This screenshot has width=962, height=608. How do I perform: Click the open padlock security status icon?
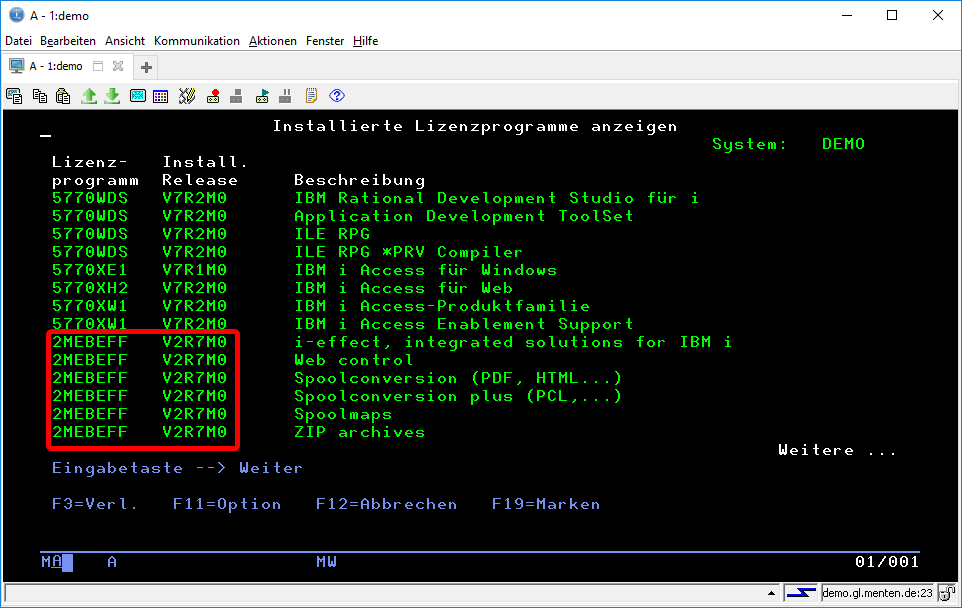tap(947, 593)
